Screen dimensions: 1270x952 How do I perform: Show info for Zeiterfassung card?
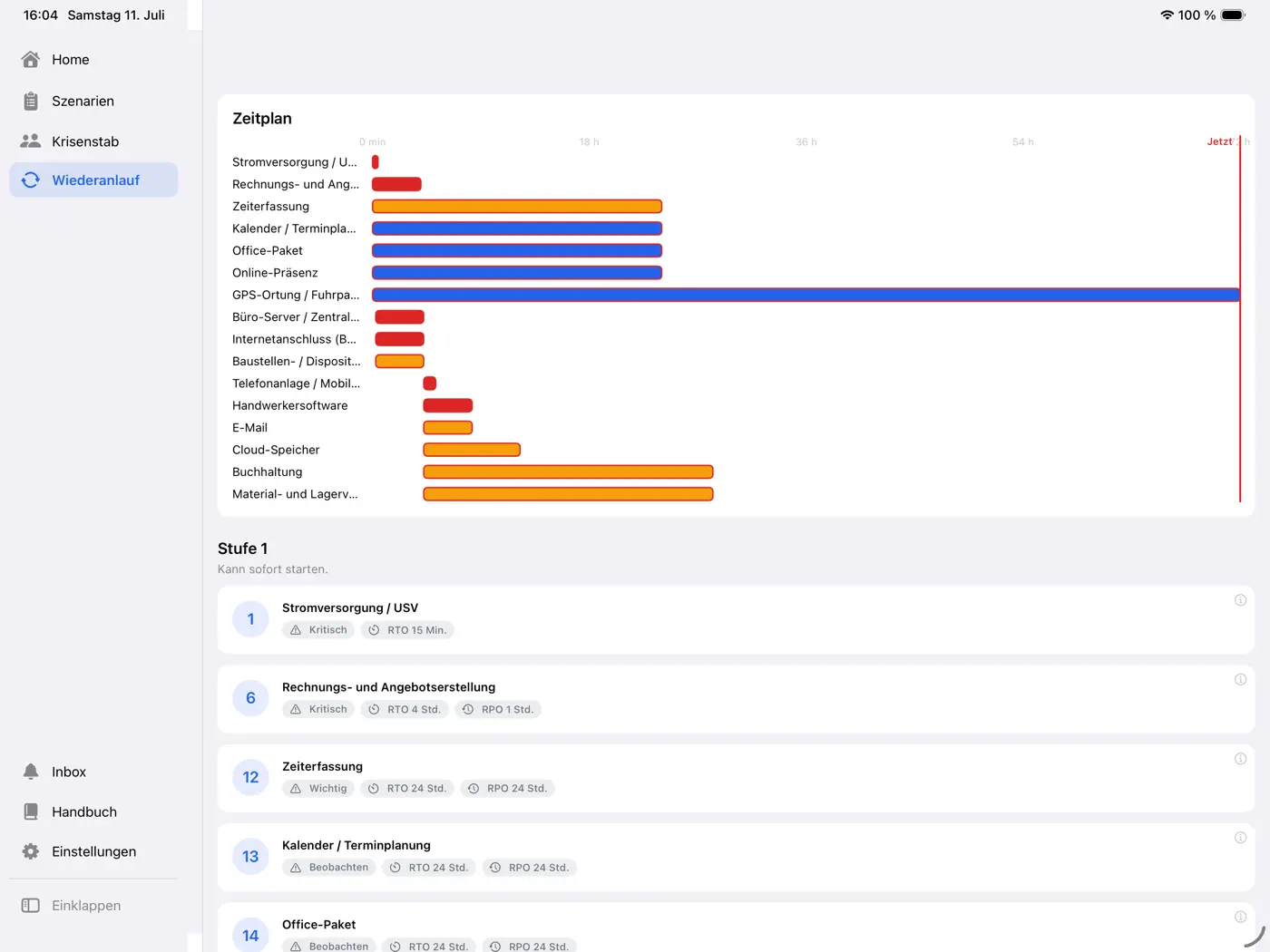pos(1240,759)
